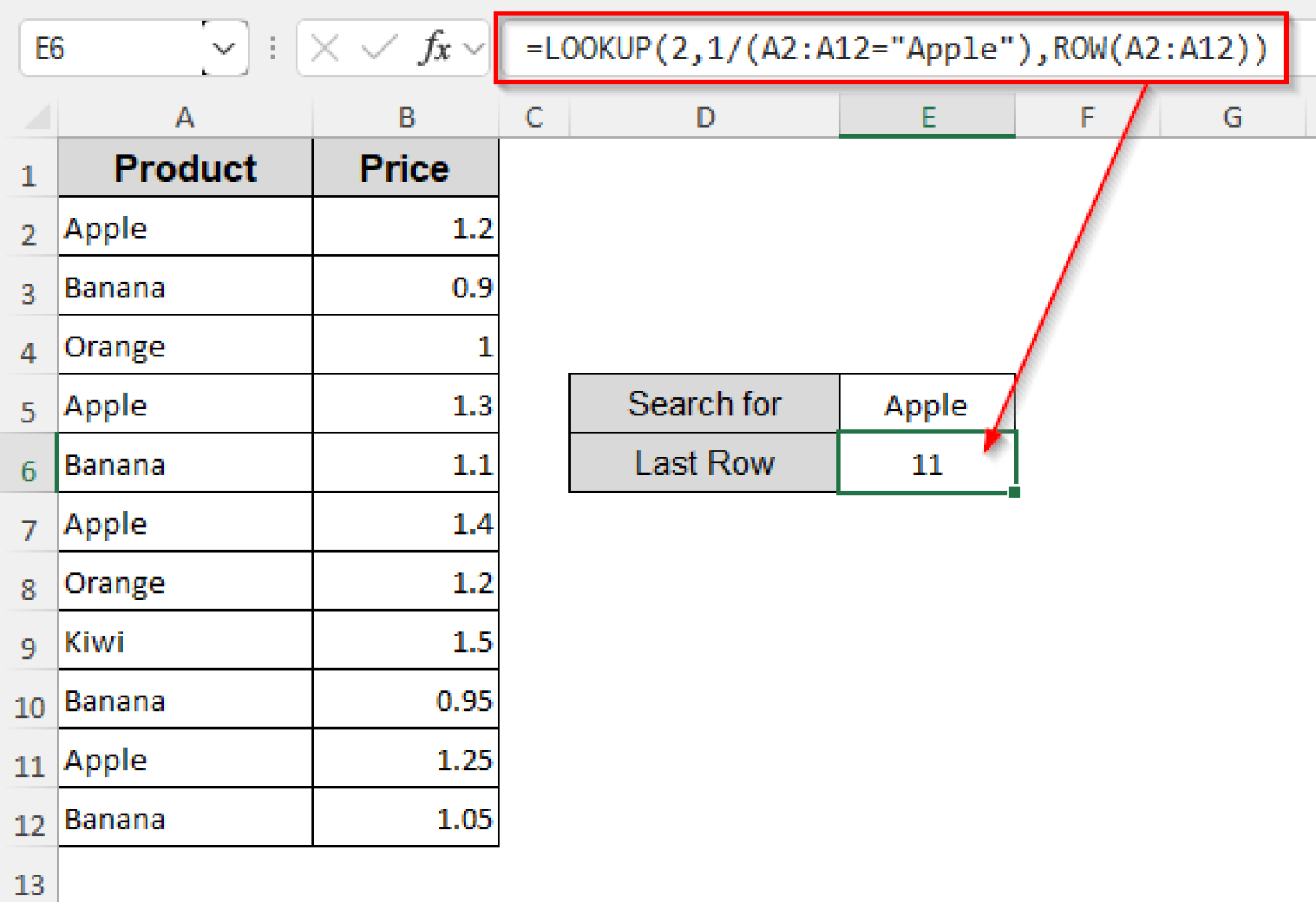The width and height of the screenshot is (1316, 902).
Task: Click cell B9 containing 1.5
Action: [405, 641]
